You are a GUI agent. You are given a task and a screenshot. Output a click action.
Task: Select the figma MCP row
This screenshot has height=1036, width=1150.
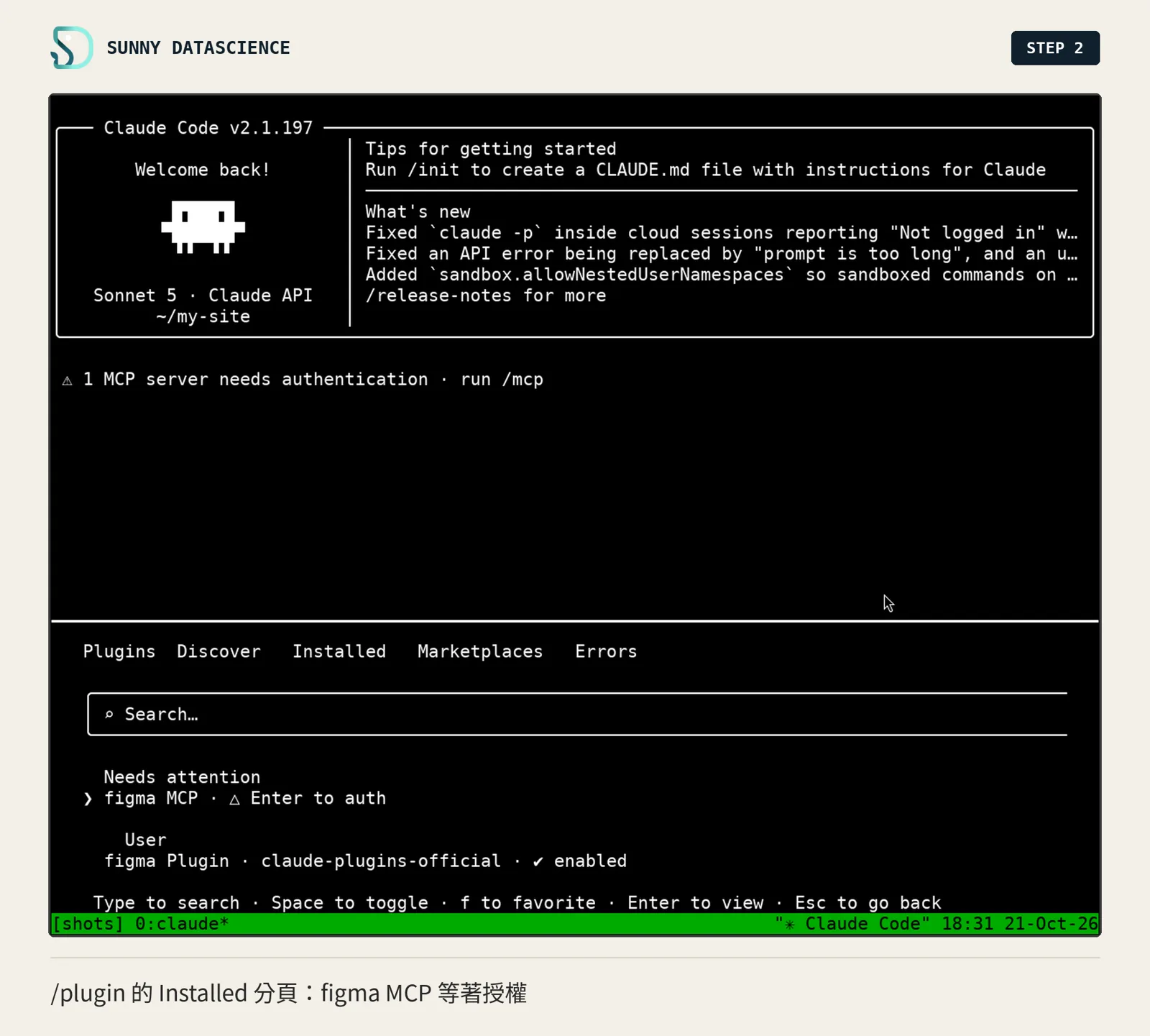235,799
